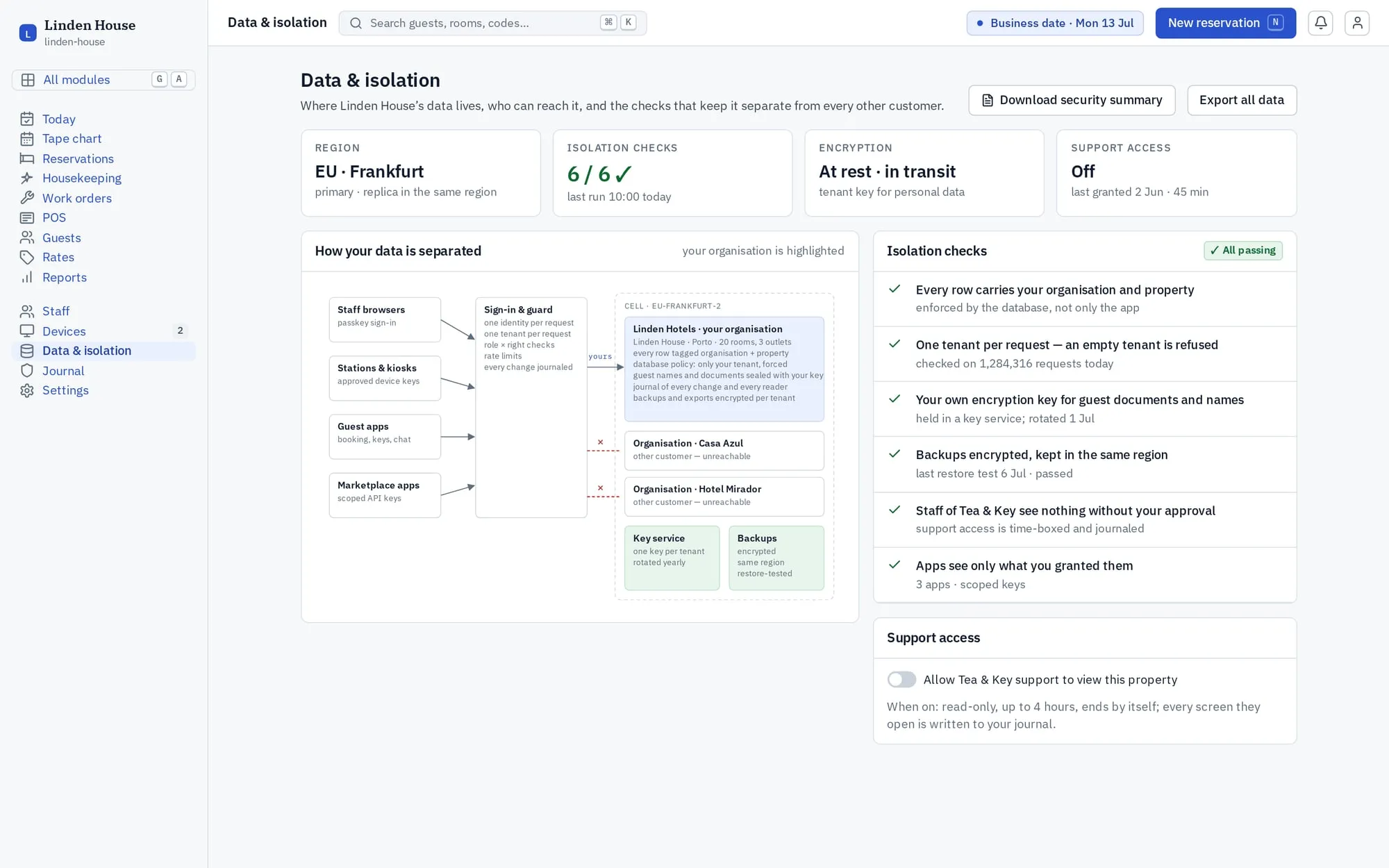
Task: Go to Tape chart module label
Action: (72, 139)
